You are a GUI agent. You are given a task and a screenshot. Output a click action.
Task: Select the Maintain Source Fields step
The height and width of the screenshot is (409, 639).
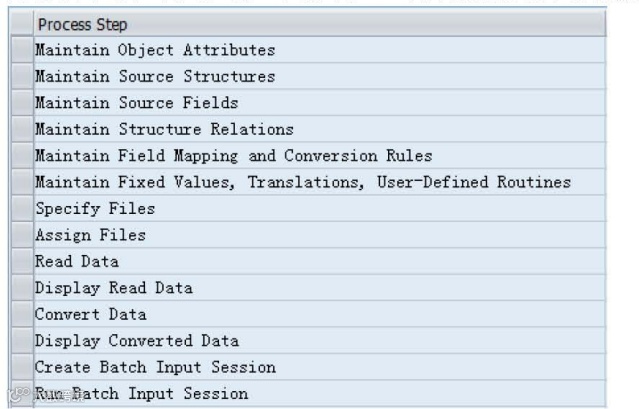(137, 103)
